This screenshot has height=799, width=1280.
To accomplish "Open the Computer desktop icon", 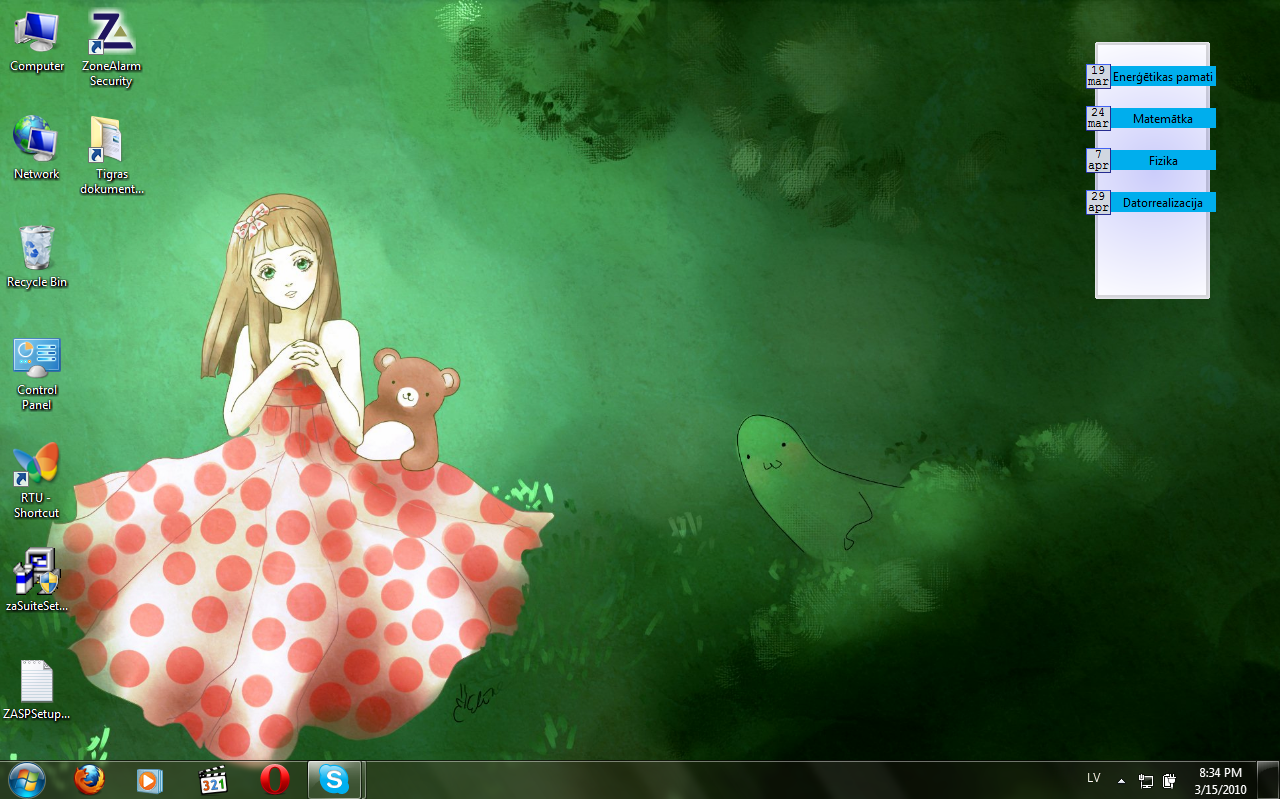I will pyautogui.click(x=37, y=42).
